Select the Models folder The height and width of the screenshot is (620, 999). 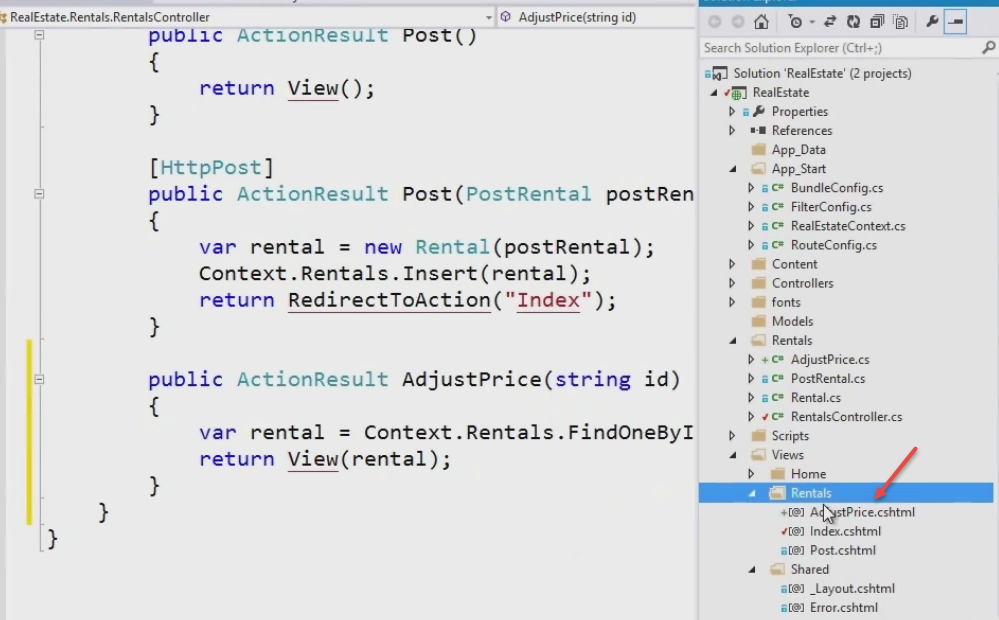click(792, 322)
